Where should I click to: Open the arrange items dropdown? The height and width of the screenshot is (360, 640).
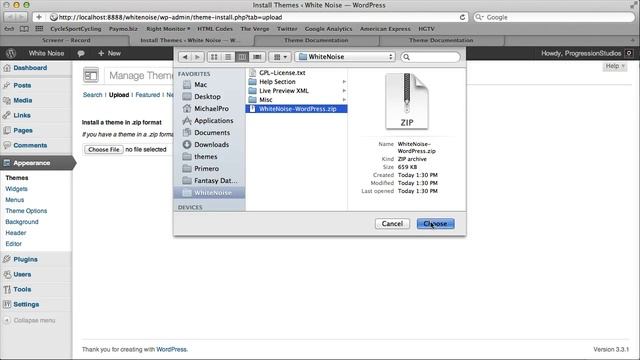(280, 57)
